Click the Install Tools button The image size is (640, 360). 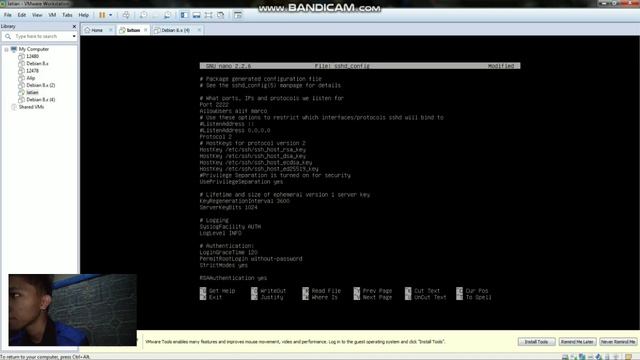coord(536,342)
